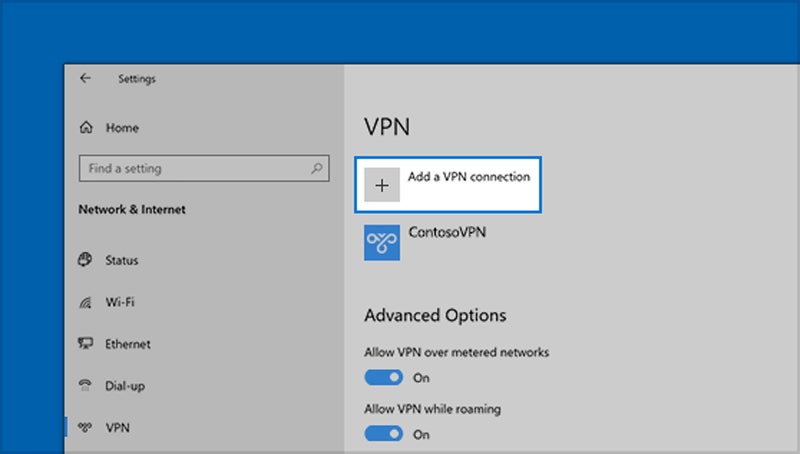This screenshot has width=800, height=454.
Task: Open the Wi-Fi settings page label
Action: coord(121,302)
